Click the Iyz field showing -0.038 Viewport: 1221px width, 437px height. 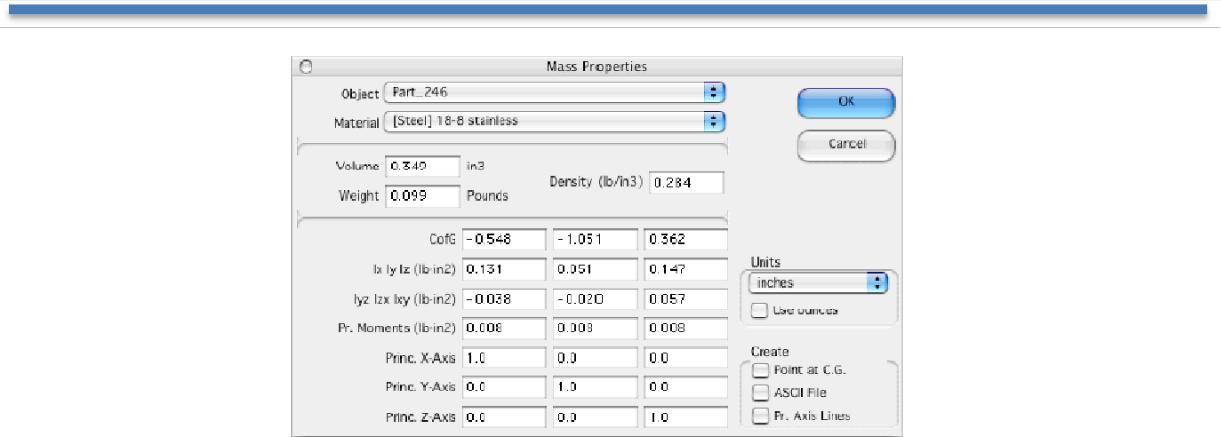pos(505,298)
